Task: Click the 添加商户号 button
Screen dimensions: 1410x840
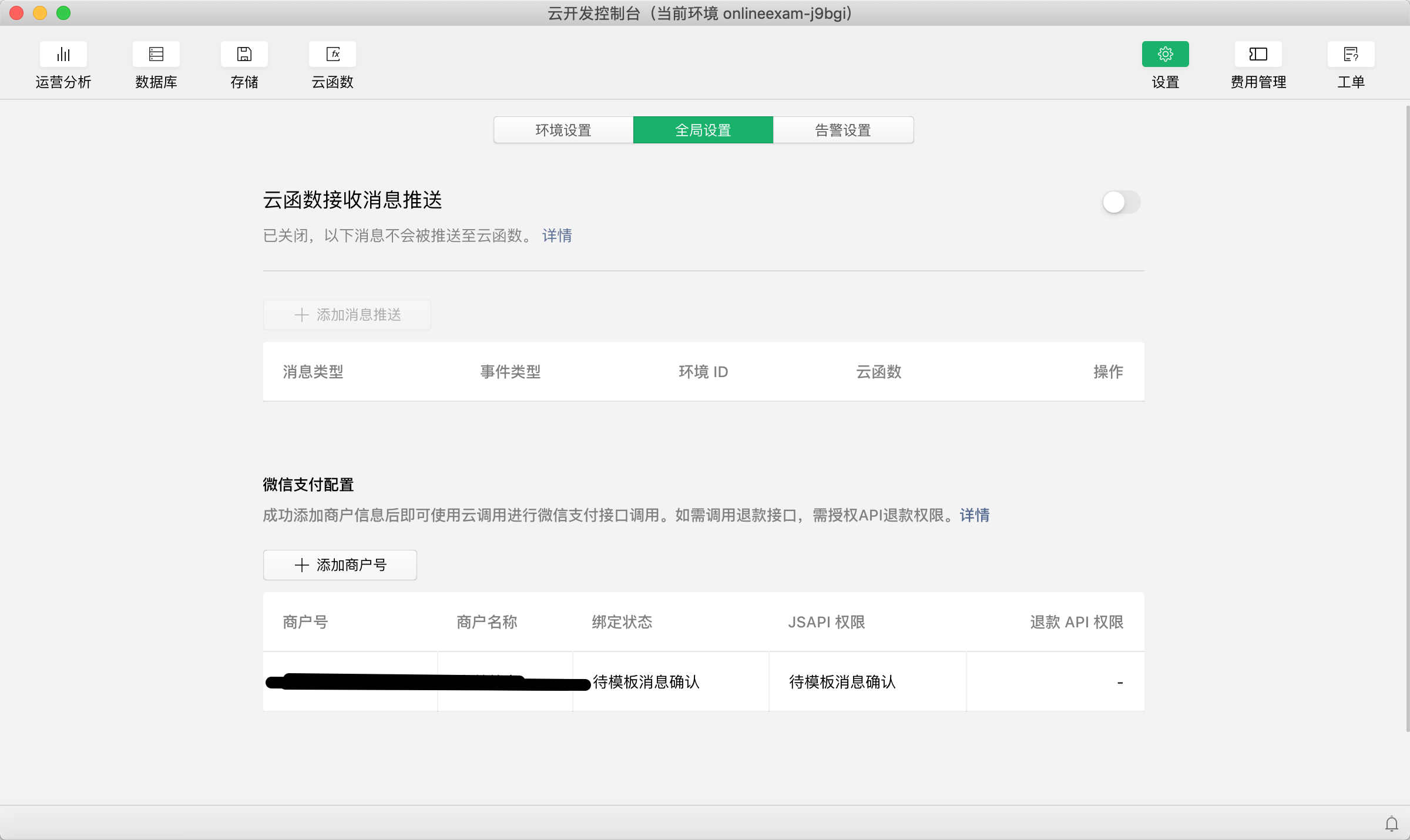Action: 340,565
